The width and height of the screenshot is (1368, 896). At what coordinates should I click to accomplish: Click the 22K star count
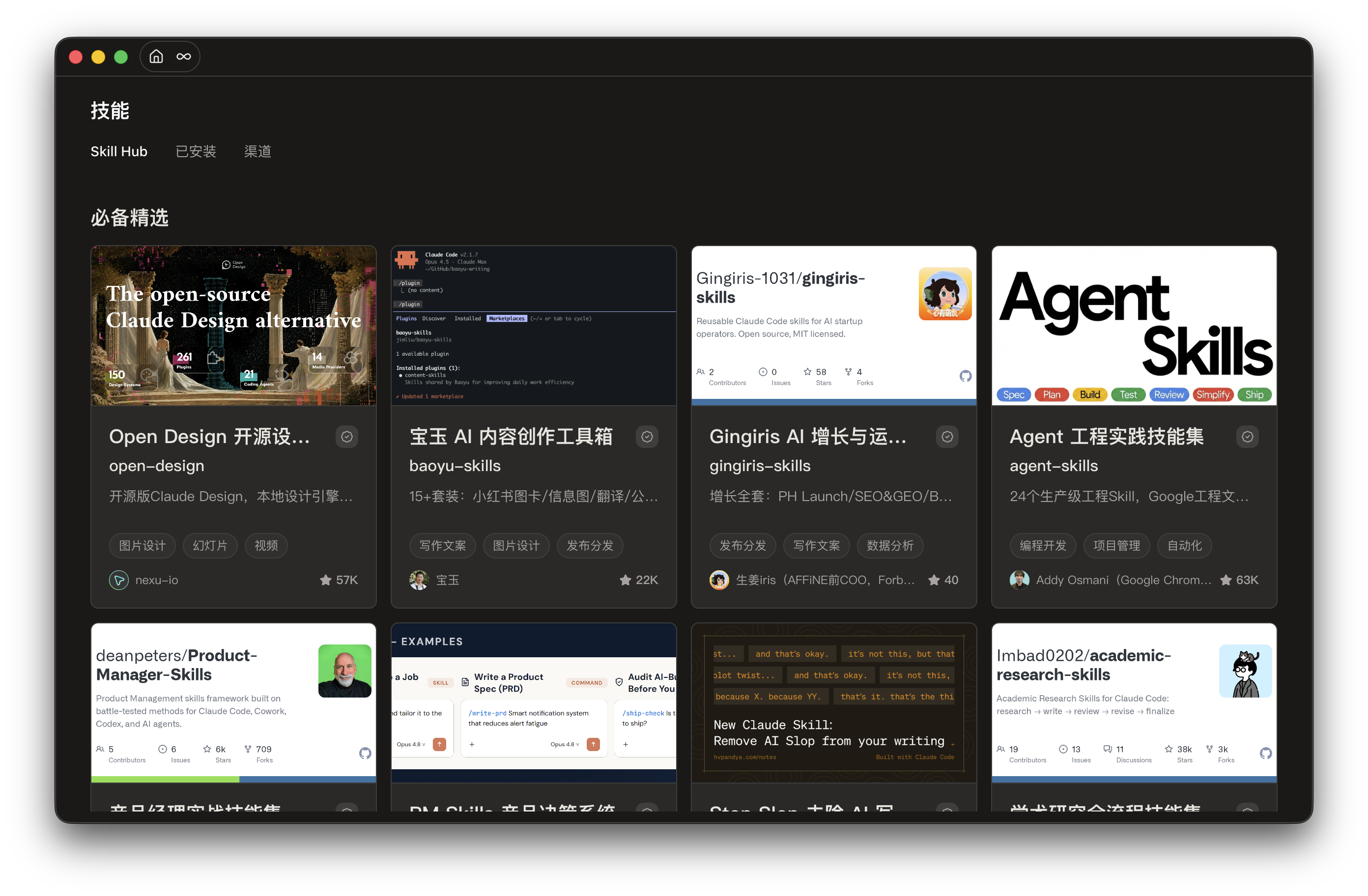(x=639, y=580)
